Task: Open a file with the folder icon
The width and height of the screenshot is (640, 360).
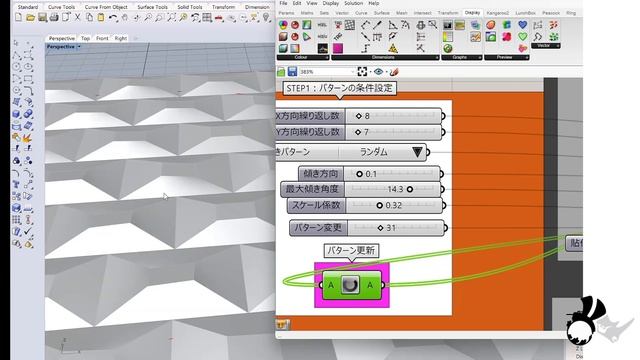Action: tap(30, 17)
